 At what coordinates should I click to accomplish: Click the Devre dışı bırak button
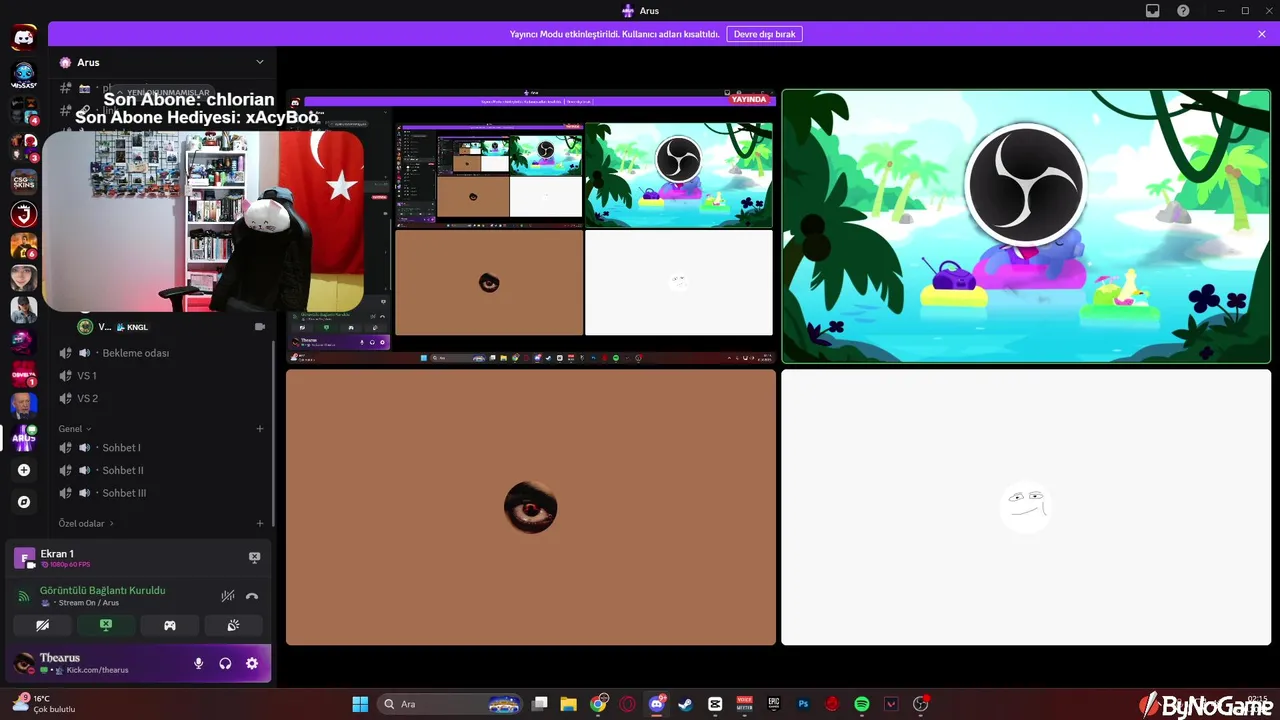click(x=764, y=34)
